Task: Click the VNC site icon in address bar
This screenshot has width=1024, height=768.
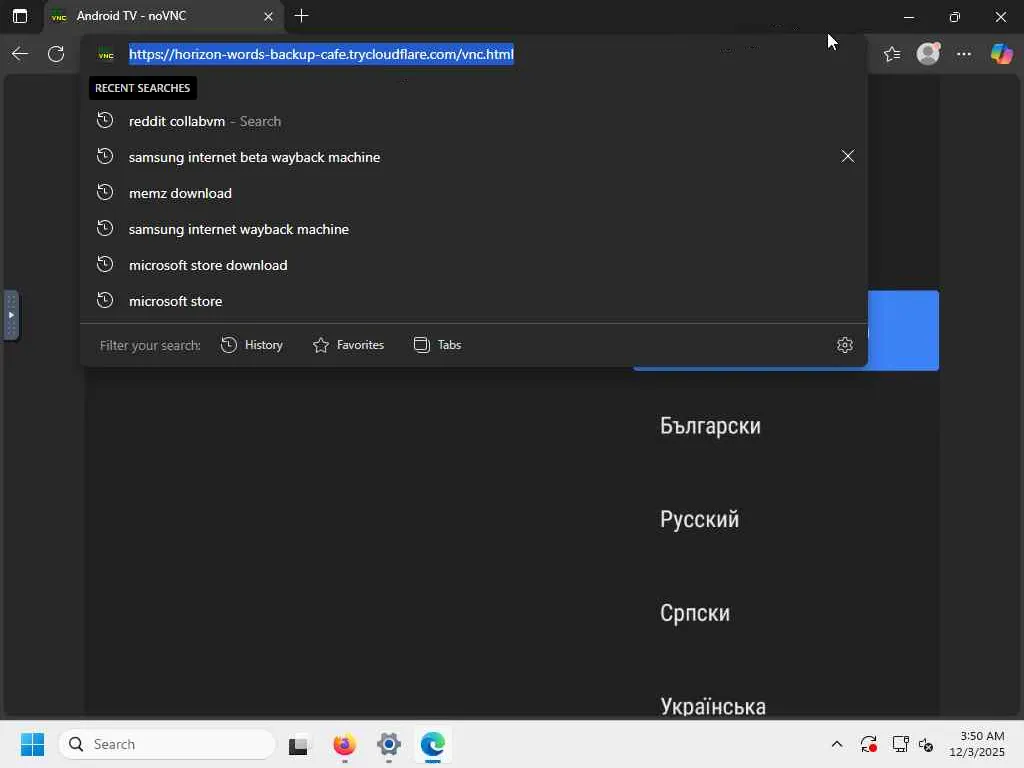Action: [x=106, y=55]
